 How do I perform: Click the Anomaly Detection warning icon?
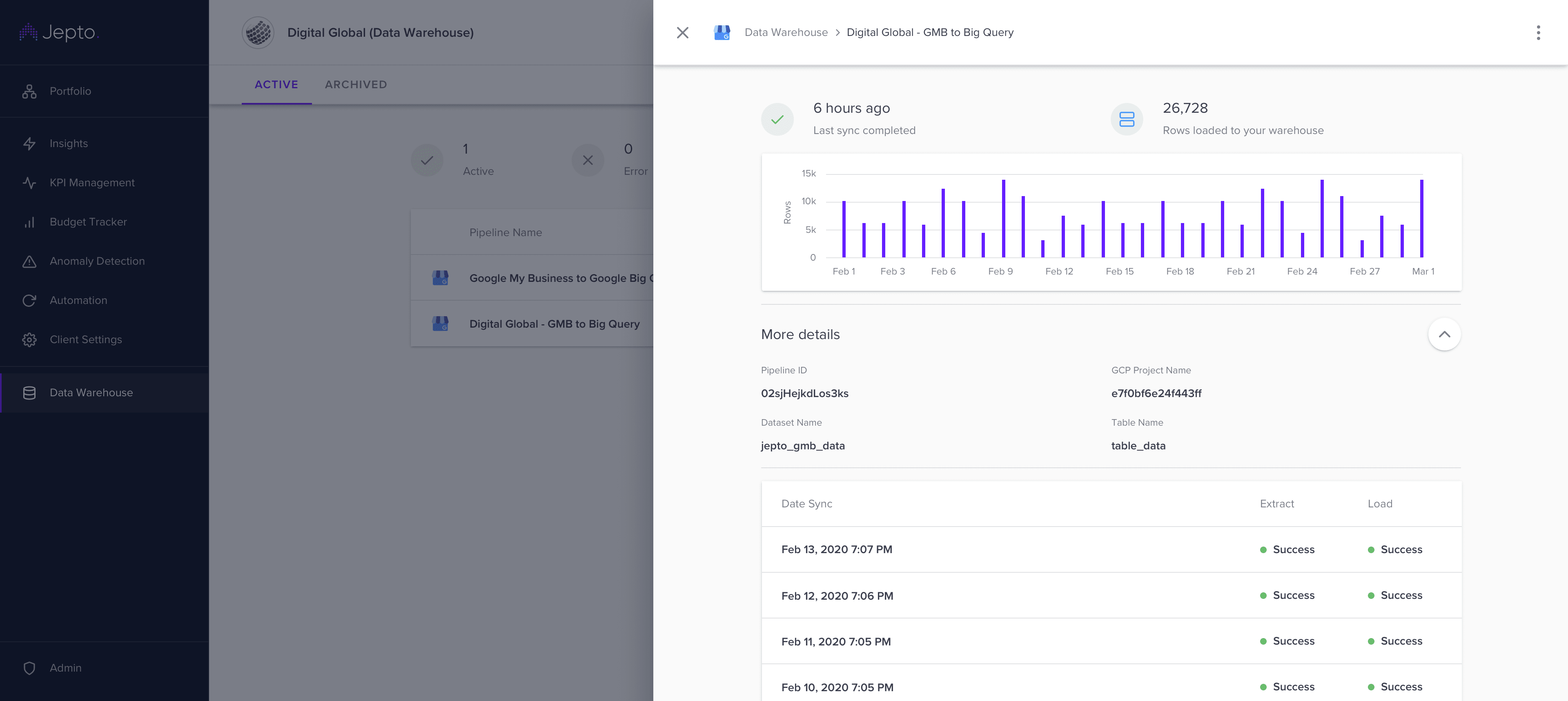(x=29, y=261)
